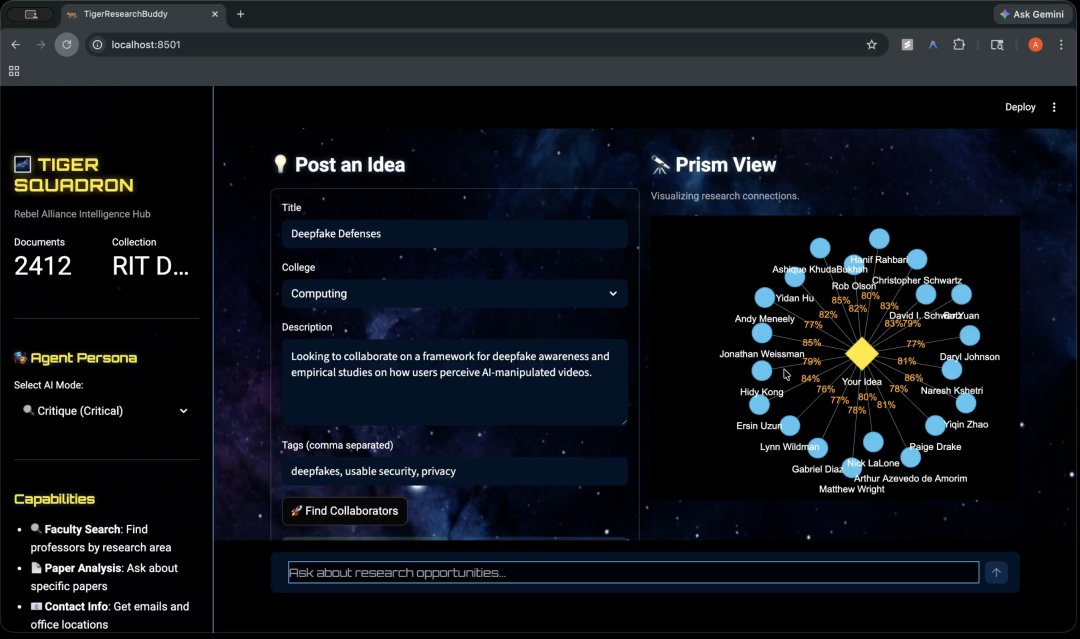The width and height of the screenshot is (1080, 639).
Task: Send chat message with arrow button
Action: coord(996,572)
